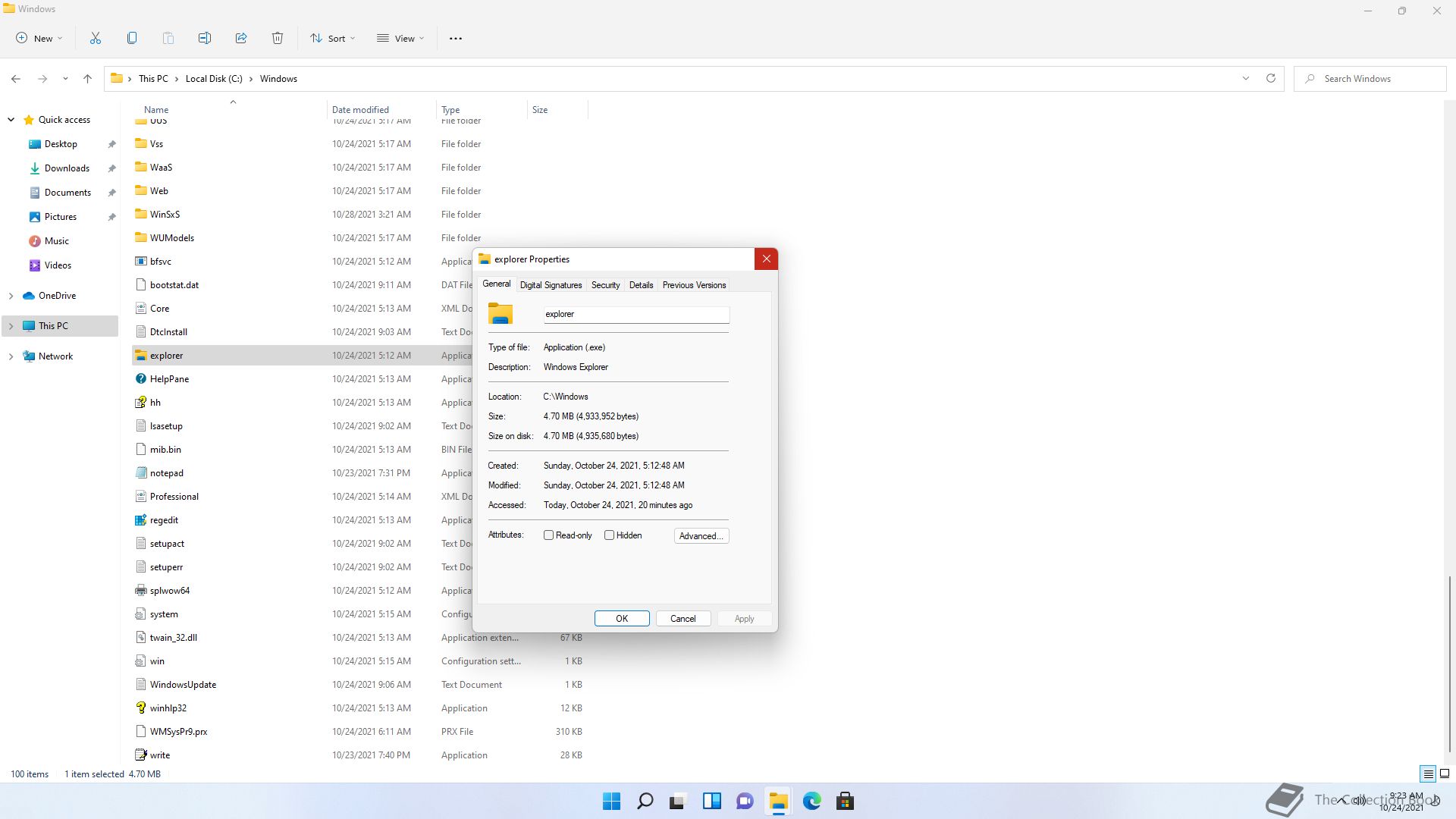Open the Sort dropdown menu
Screen dimensions: 1456x819
point(332,38)
